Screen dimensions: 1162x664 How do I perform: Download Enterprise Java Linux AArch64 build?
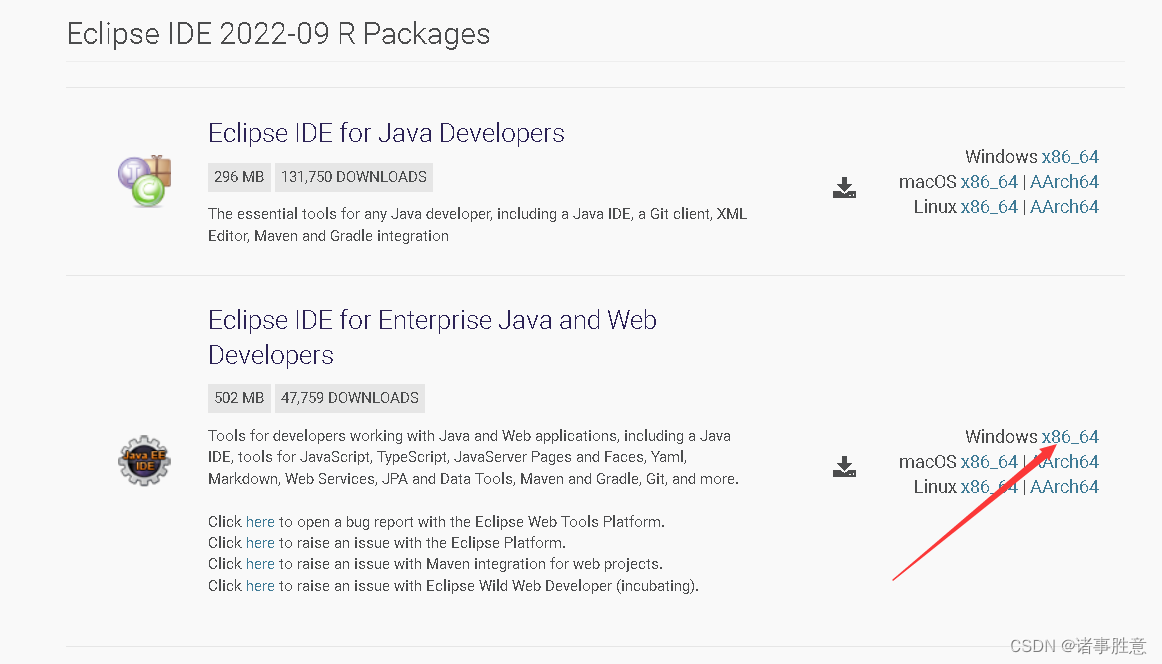1064,488
